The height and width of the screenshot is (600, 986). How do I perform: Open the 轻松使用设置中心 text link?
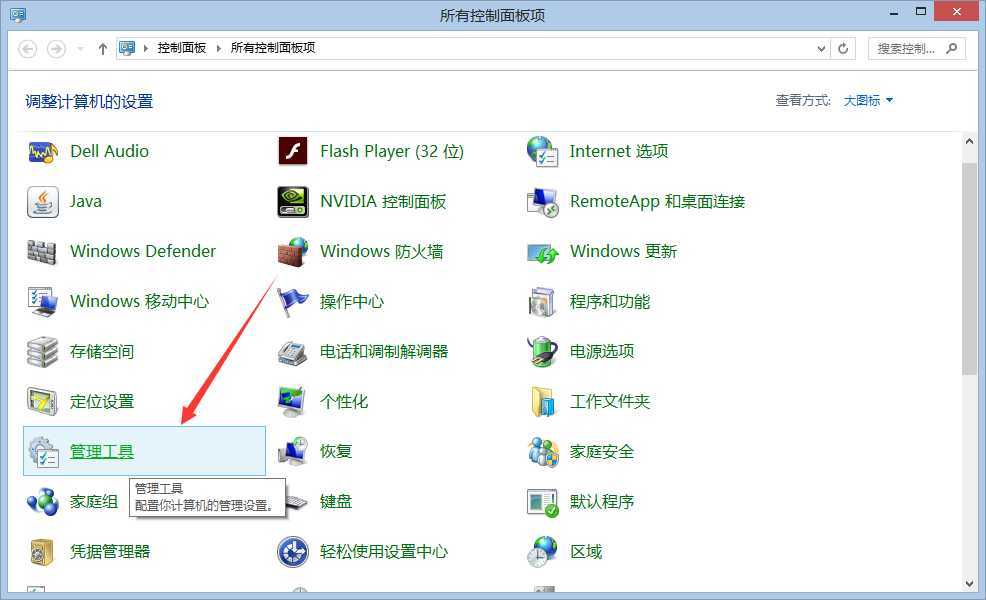click(384, 552)
